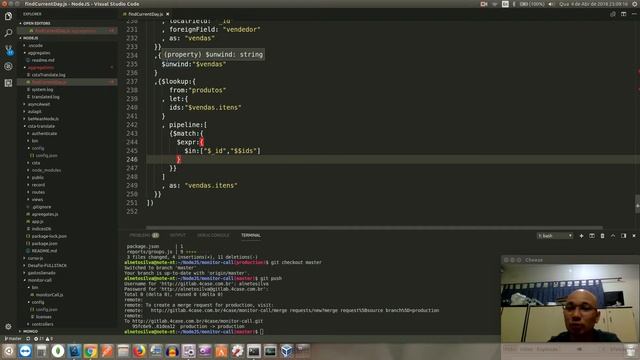Maximize panel using up chevron
The height and width of the screenshot is (360, 640).
[x=613, y=236]
